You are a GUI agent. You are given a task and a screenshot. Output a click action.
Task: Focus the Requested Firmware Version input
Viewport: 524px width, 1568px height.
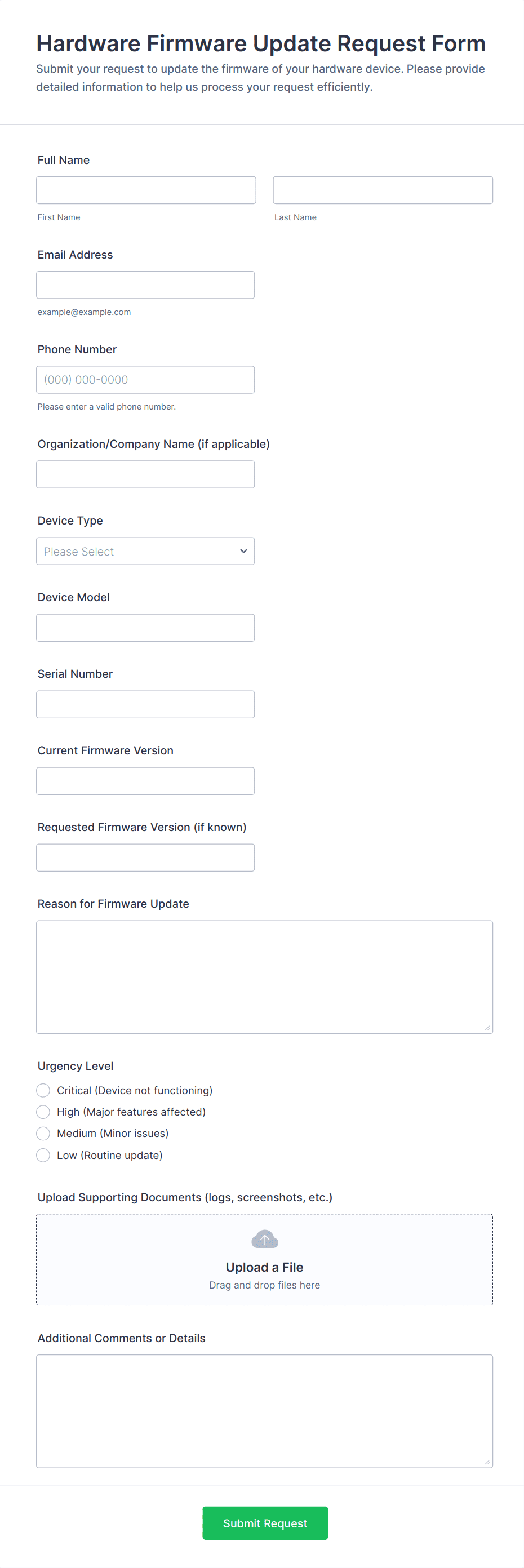[x=145, y=858]
